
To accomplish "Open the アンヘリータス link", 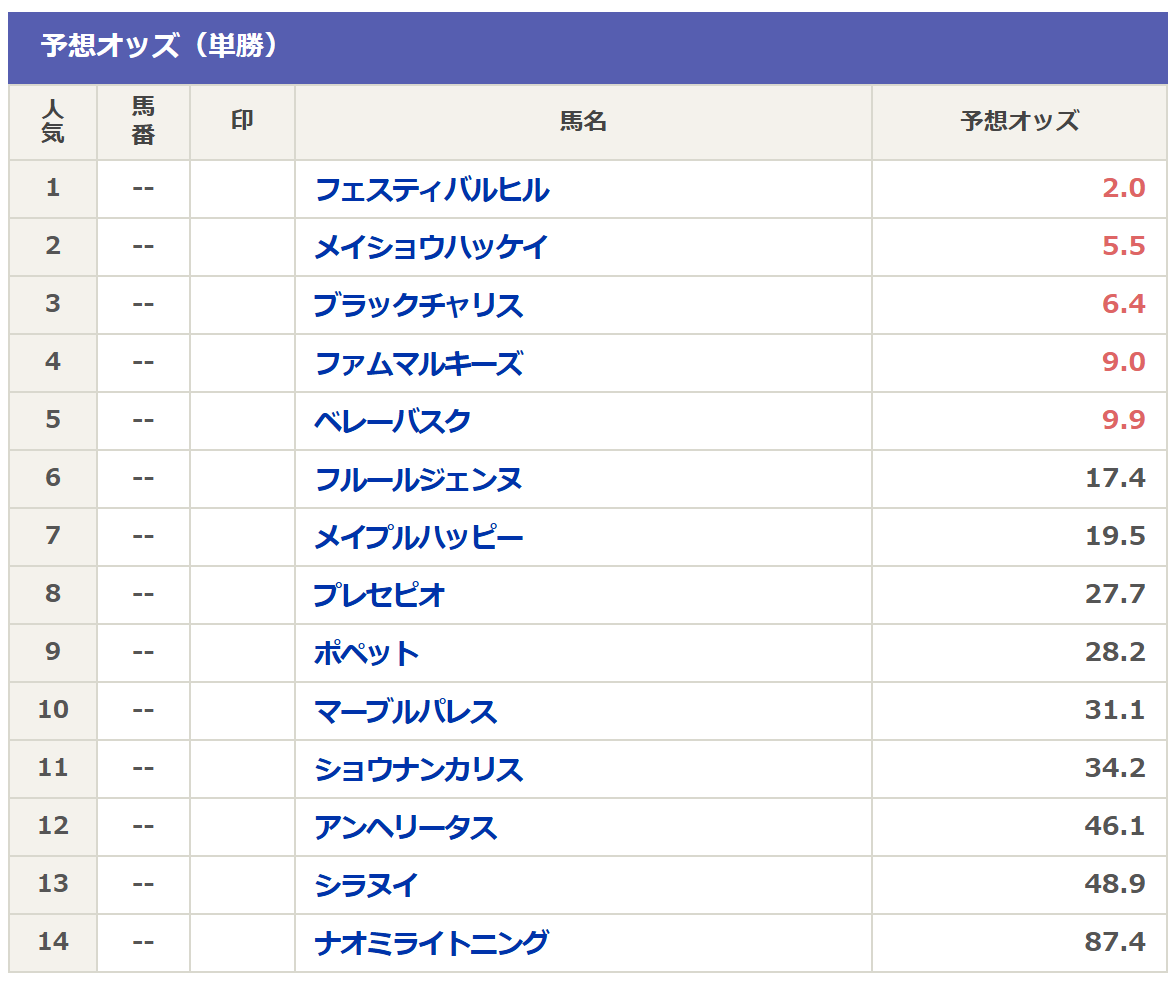I will (405, 827).
